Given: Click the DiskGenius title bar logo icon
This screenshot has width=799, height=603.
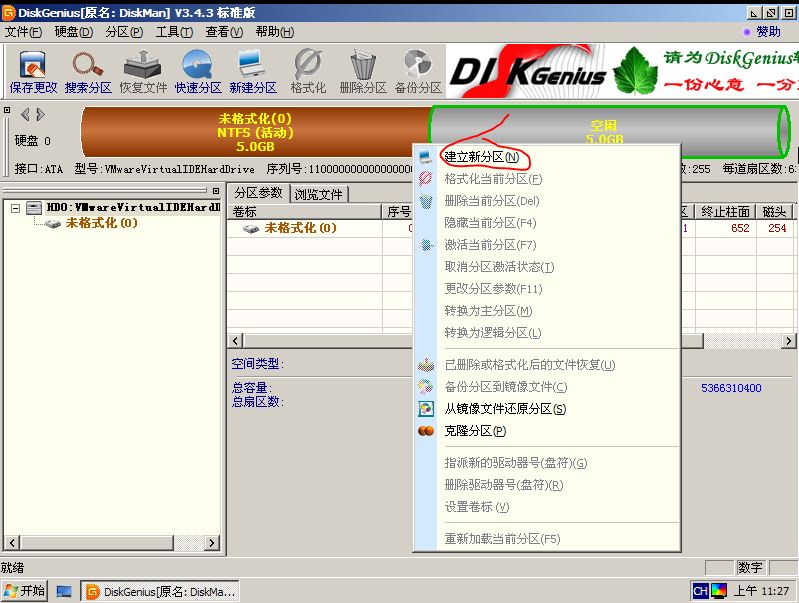Looking at the screenshot, I should click(x=9, y=12).
